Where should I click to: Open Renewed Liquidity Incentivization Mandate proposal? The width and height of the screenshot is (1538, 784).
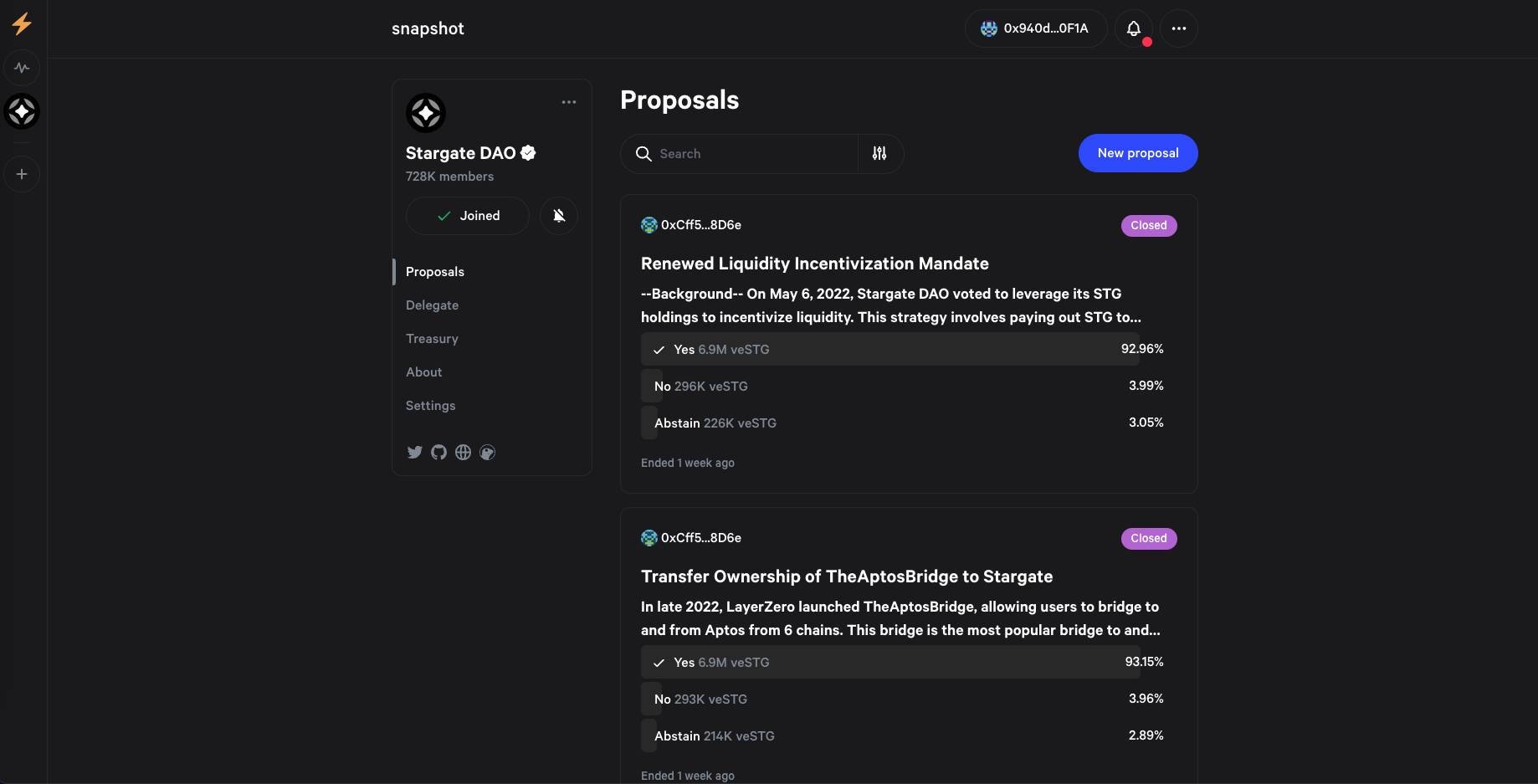[815, 264]
